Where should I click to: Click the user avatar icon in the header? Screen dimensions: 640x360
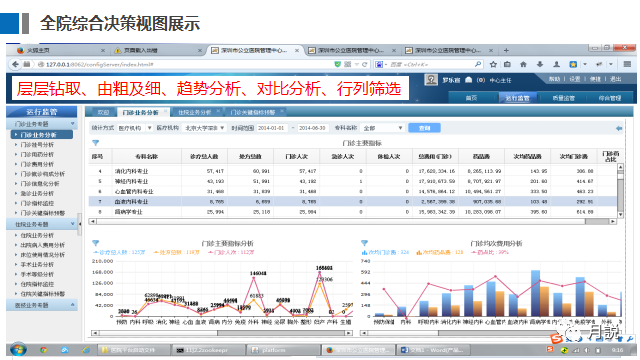(431, 80)
